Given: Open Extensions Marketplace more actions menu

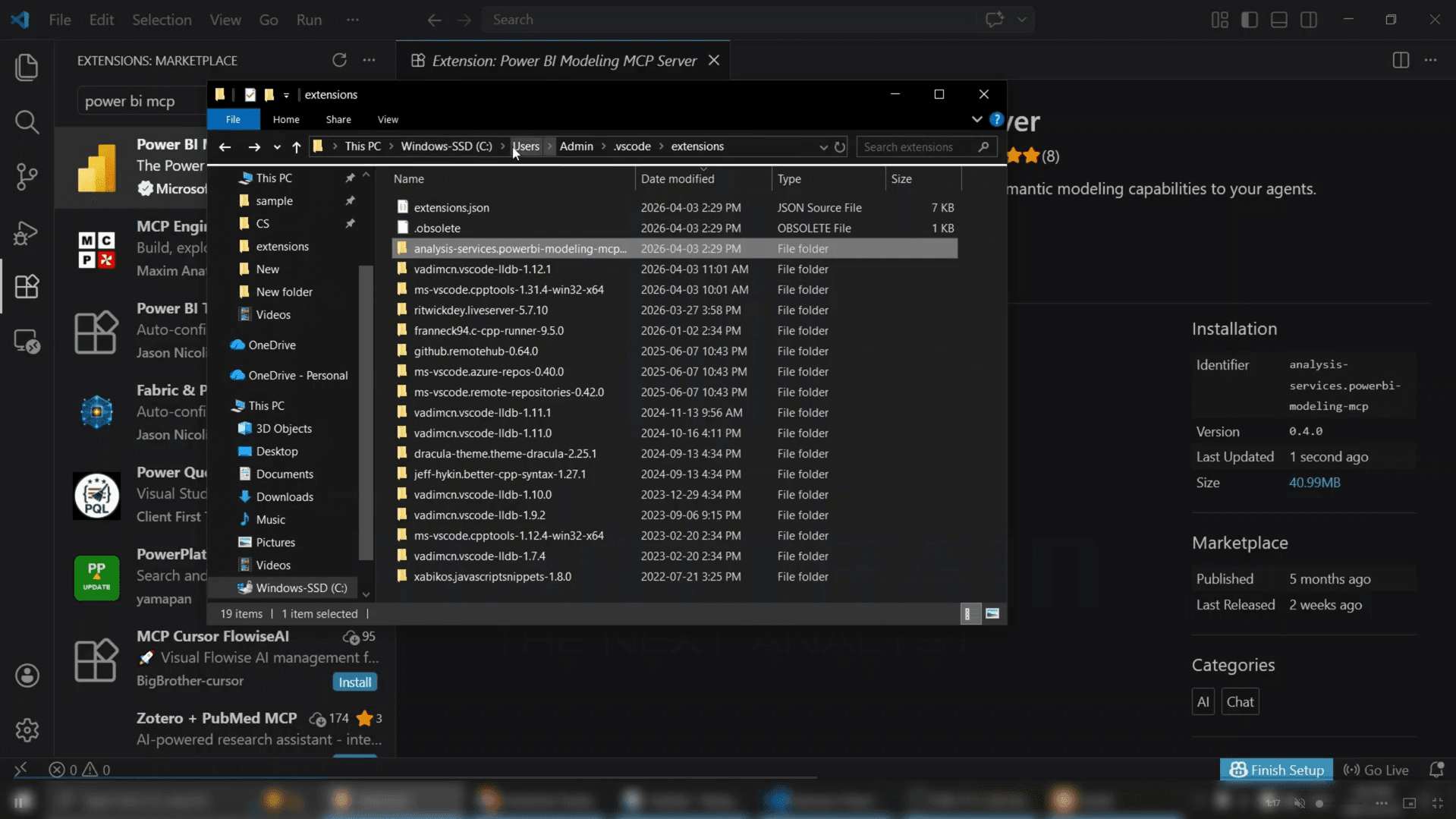Looking at the screenshot, I should (369, 60).
